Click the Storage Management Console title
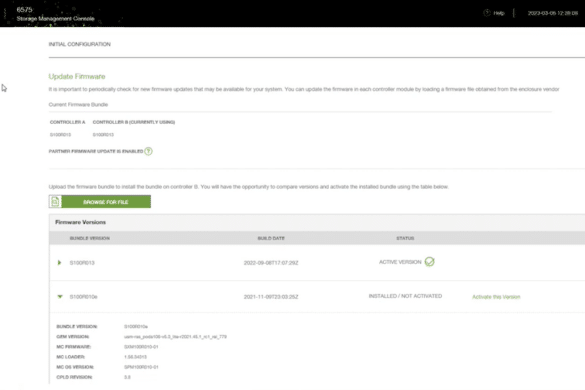Image resolution: width=585 pixels, height=390 pixels. [x=55, y=19]
